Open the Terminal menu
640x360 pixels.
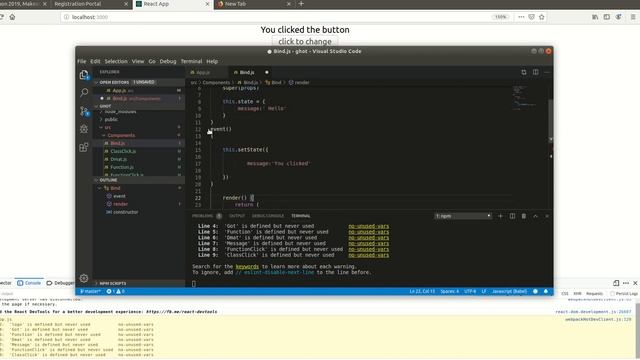point(191,61)
